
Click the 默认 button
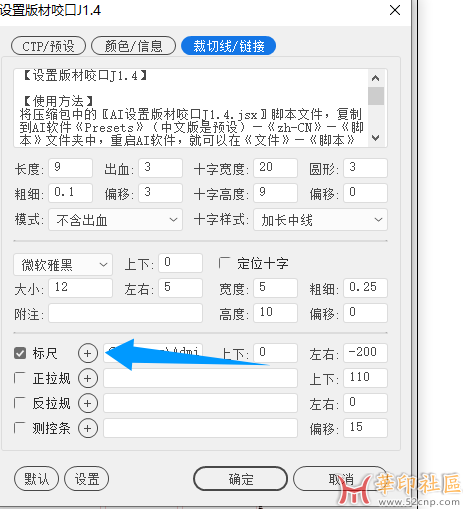click(x=36, y=479)
